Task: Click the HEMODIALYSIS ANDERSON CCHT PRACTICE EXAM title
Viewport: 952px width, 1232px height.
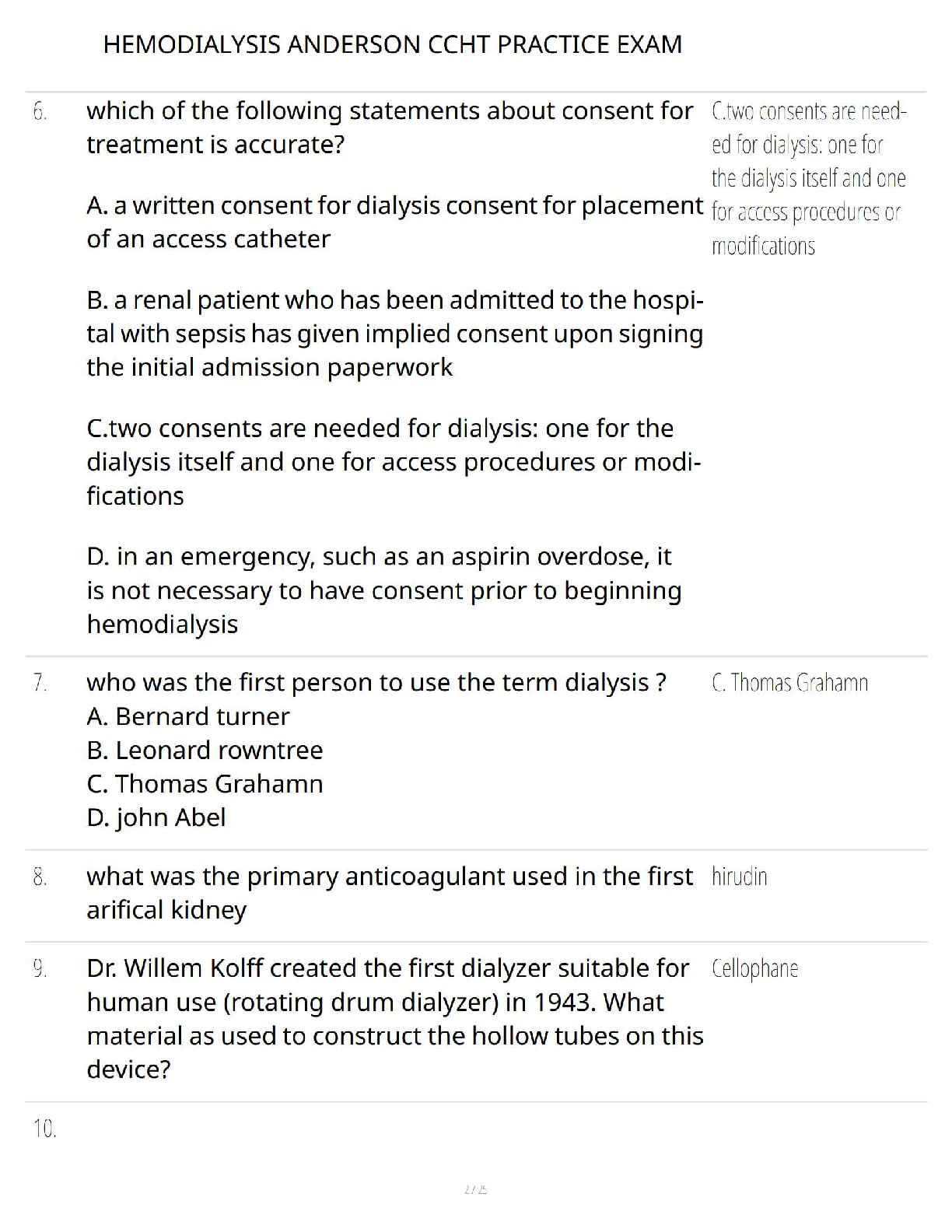Action: point(392,44)
